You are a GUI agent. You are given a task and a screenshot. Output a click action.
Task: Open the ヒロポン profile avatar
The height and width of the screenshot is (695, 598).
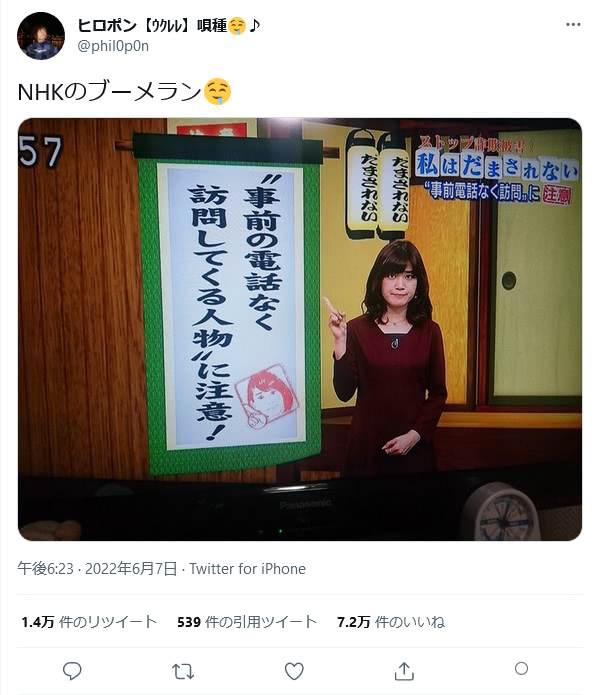pyautogui.click(x=41, y=36)
